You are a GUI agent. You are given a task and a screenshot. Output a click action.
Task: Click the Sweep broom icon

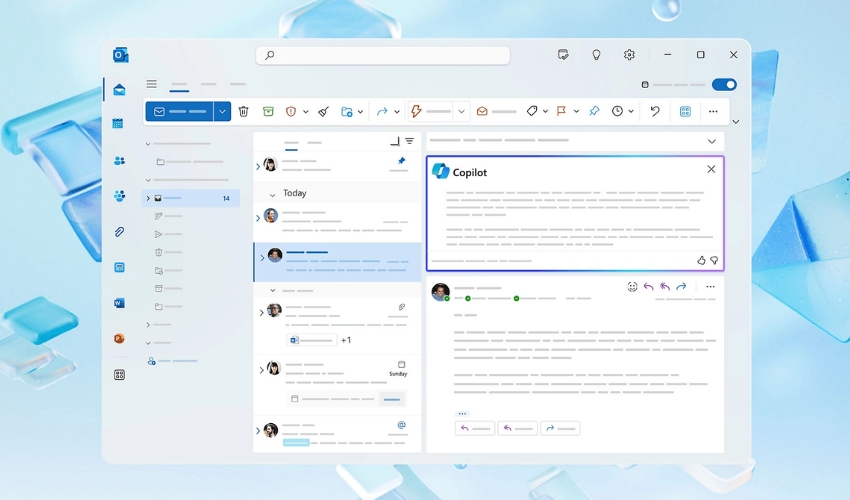(324, 111)
